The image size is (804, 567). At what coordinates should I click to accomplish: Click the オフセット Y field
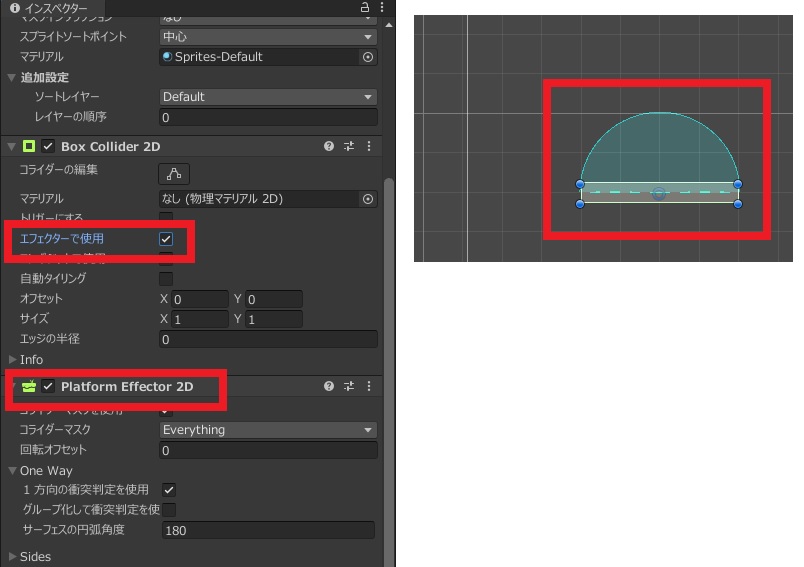click(x=274, y=299)
